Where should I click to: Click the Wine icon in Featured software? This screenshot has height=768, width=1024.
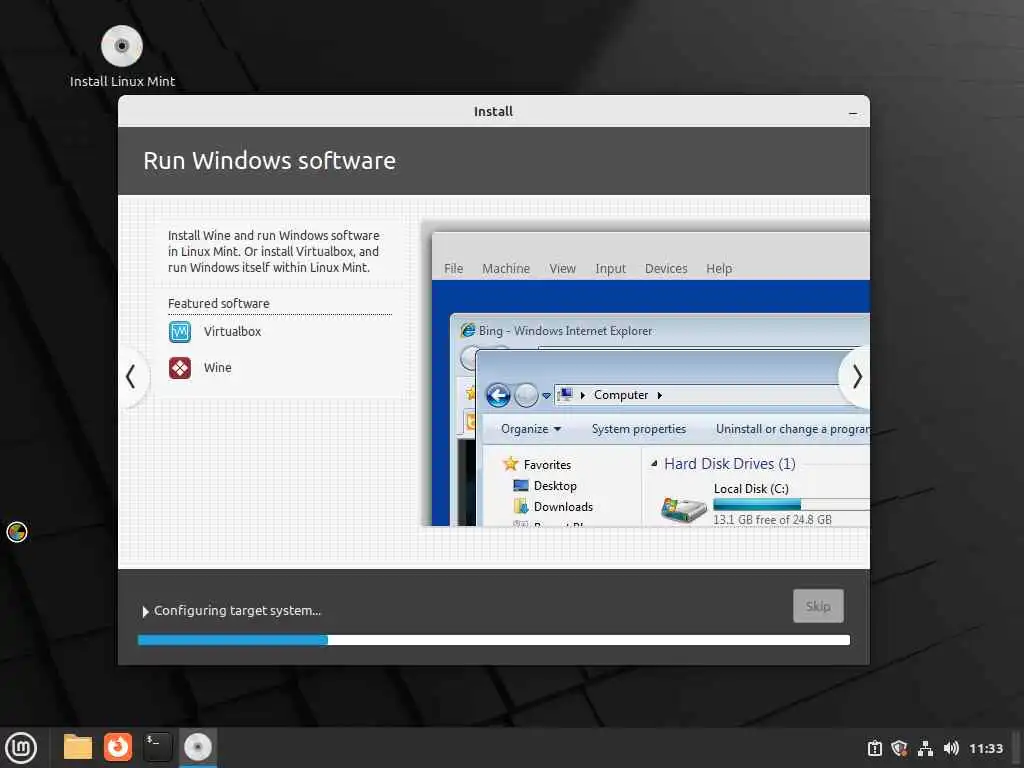click(180, 368)
